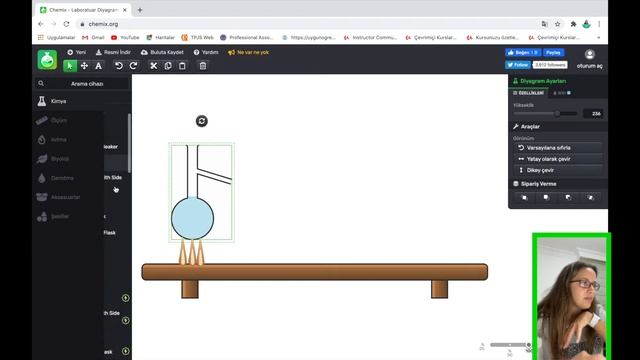Viewport: 640px width, 360px height.
Task: Adjust the Yükseklik height slider
Action: (x=546, y=113)
